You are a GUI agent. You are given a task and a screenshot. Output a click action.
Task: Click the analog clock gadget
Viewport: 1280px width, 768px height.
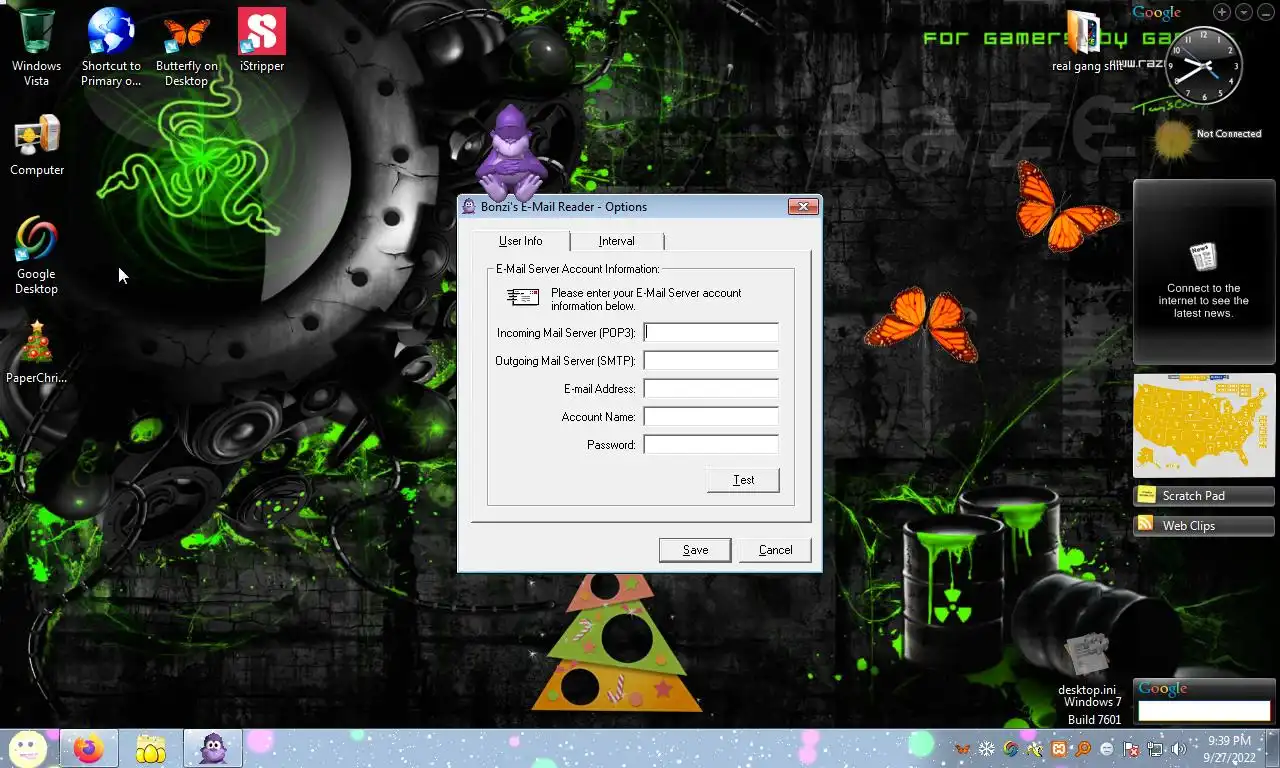coord(1204,66)
